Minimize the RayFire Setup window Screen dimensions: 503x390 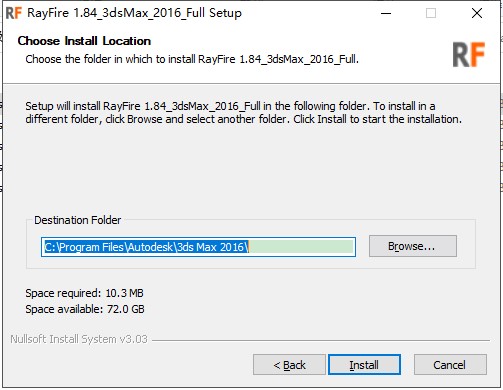pos(386,13)
